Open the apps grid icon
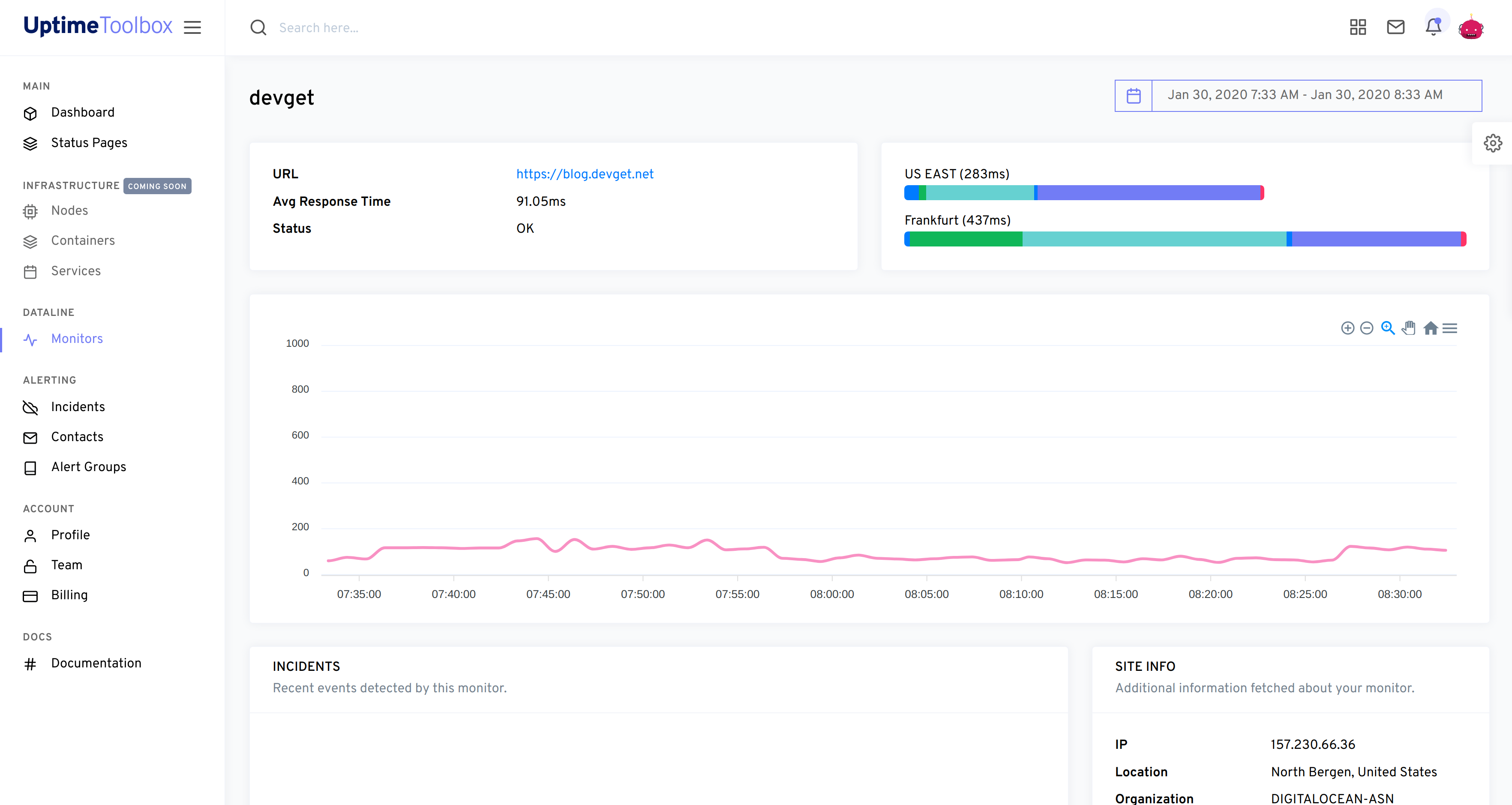1512x805 pixels. 1358,27
